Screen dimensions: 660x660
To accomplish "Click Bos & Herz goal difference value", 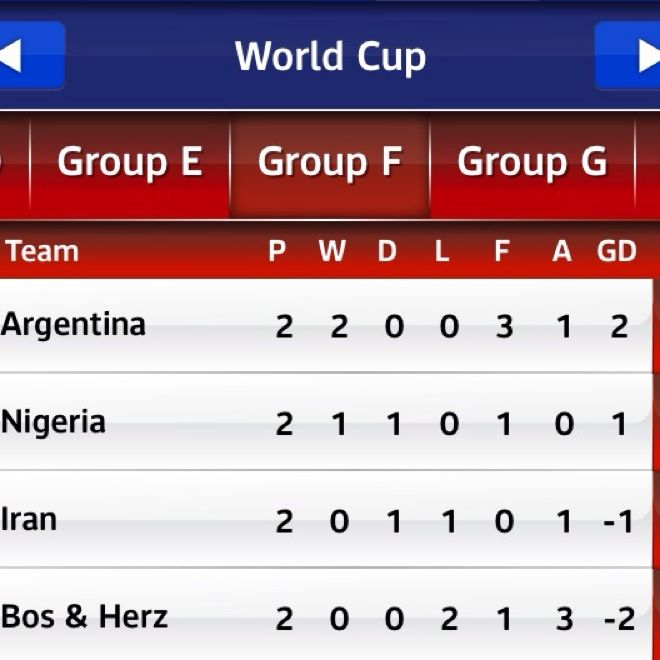I will tap(619, 619).
